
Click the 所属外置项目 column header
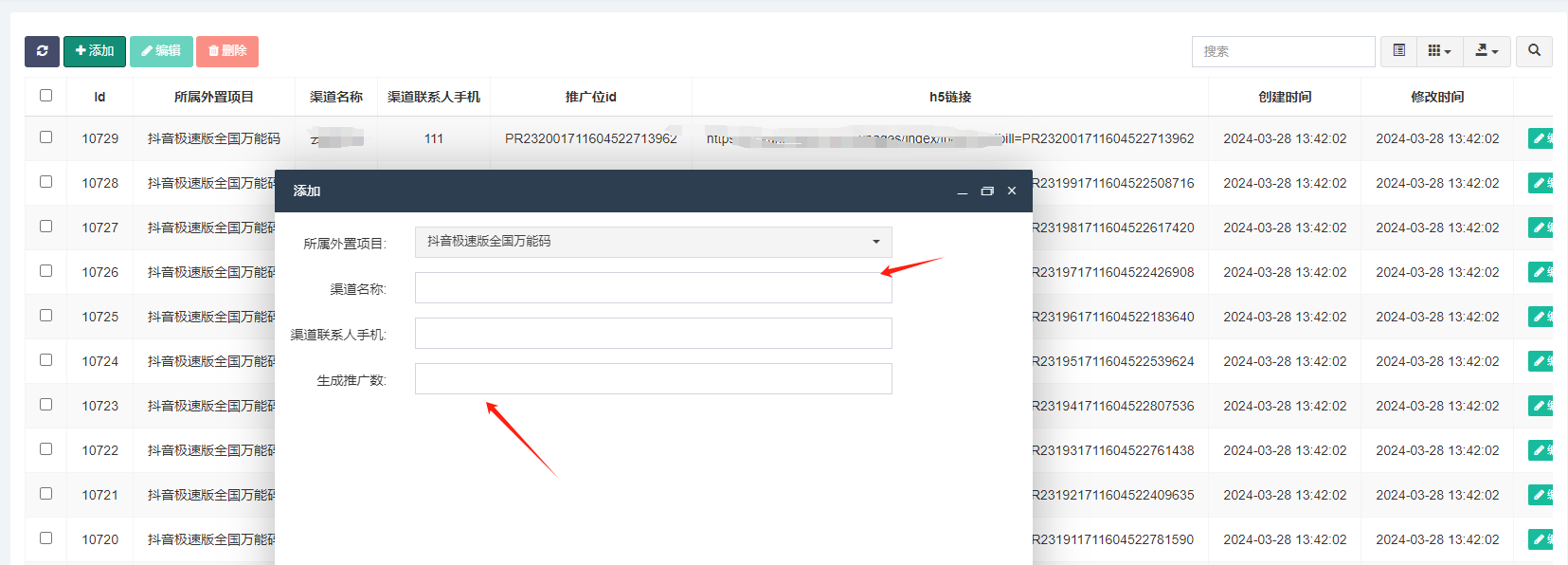coord(214,97)
